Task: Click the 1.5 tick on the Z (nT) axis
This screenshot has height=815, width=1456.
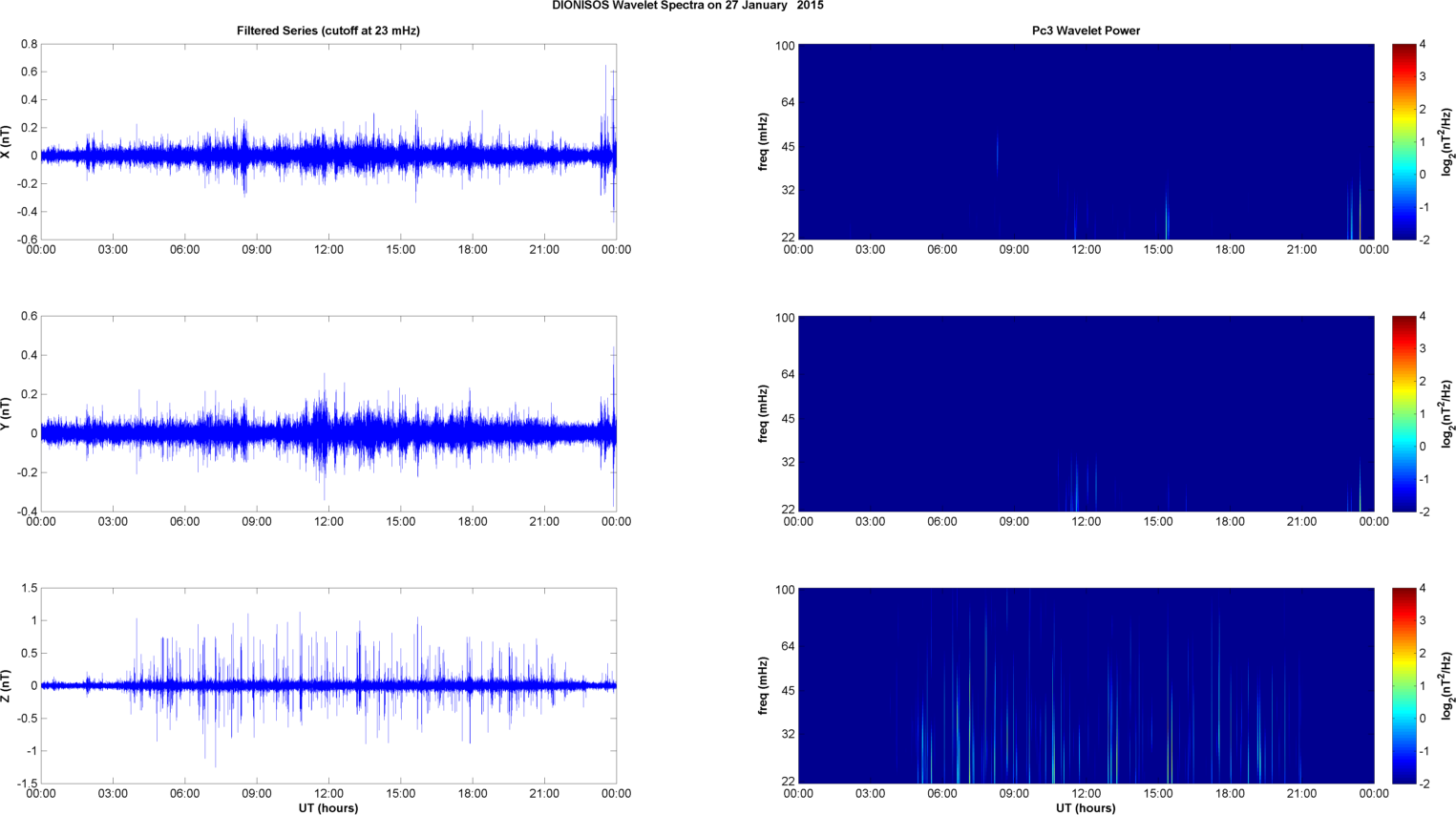Action: [29, 589]
